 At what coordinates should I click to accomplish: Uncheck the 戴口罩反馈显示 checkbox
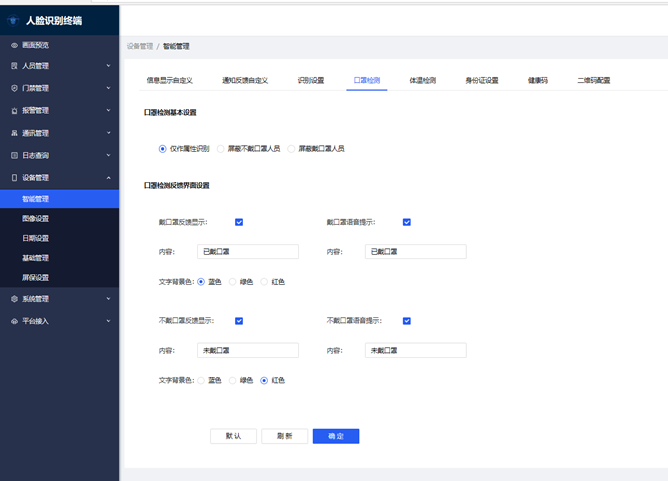tap(239, 222)
